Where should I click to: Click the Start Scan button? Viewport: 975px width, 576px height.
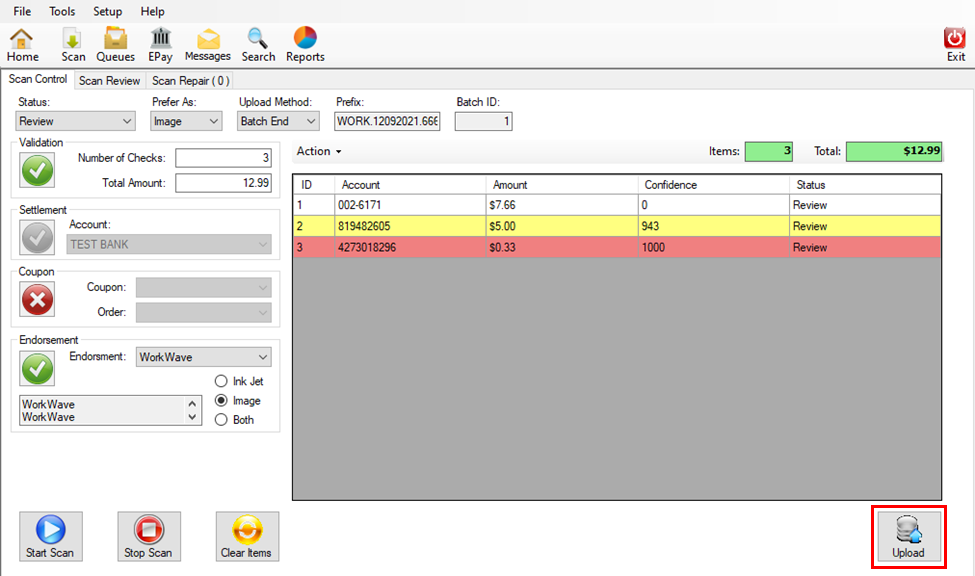tap(50, 536)
